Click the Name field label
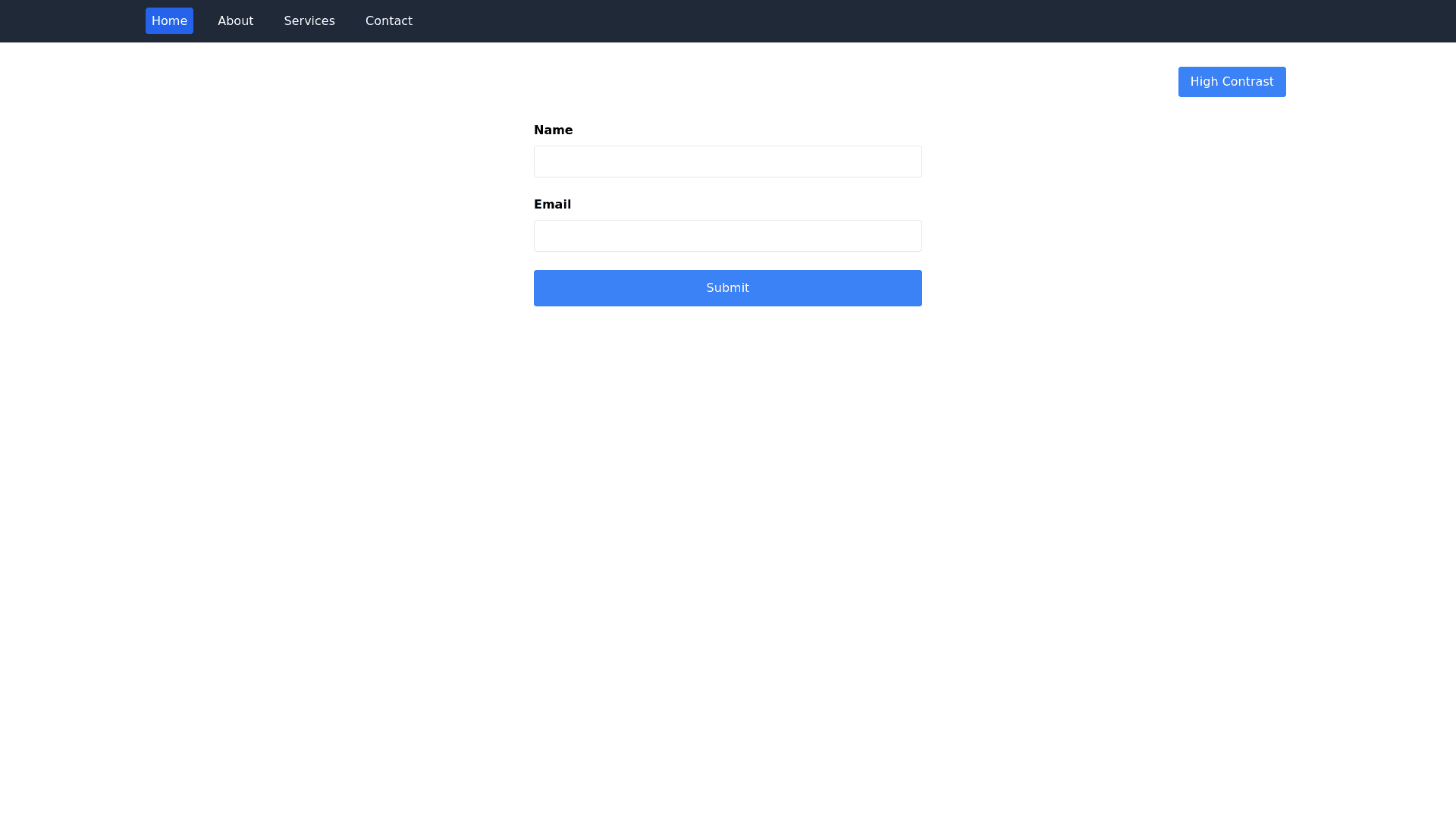The image size is (1456, 819). [553, 130]
